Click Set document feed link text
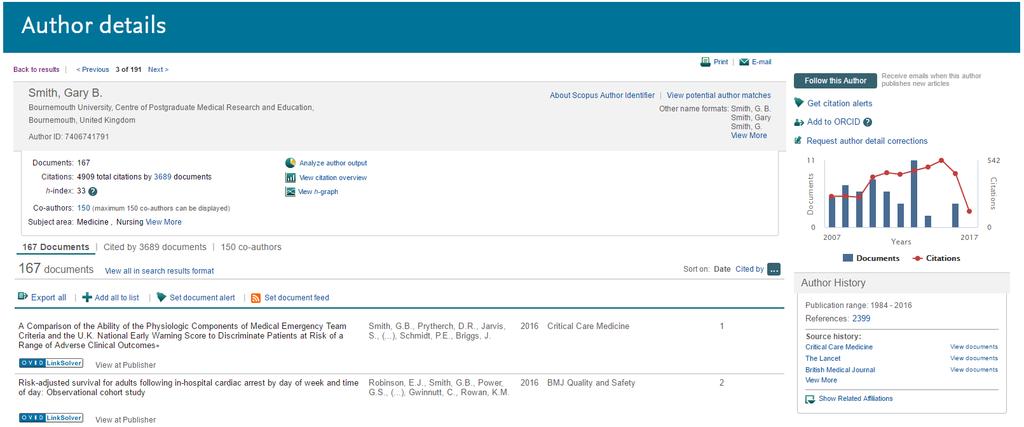 click(x=296, y=298)
